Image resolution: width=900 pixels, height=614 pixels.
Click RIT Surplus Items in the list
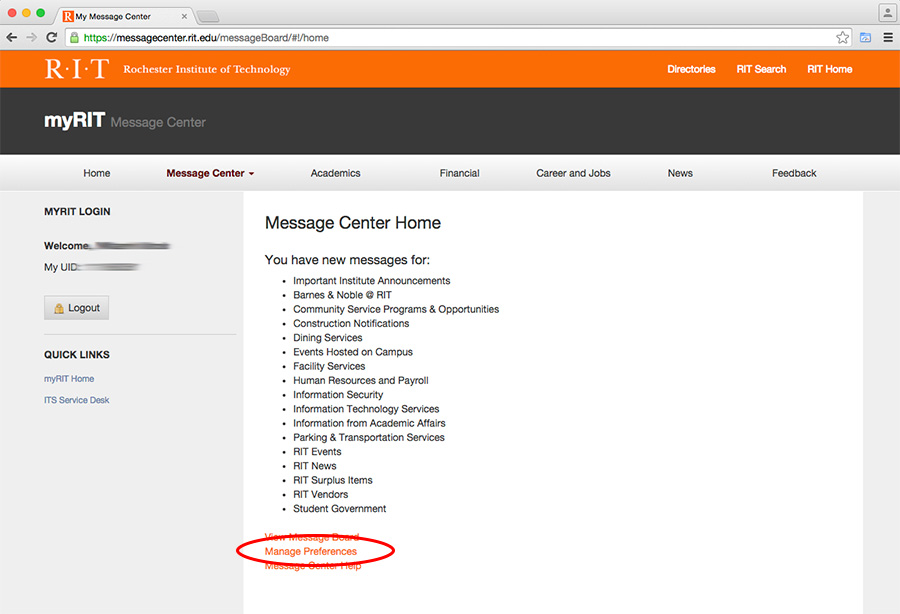pos(332,480)
